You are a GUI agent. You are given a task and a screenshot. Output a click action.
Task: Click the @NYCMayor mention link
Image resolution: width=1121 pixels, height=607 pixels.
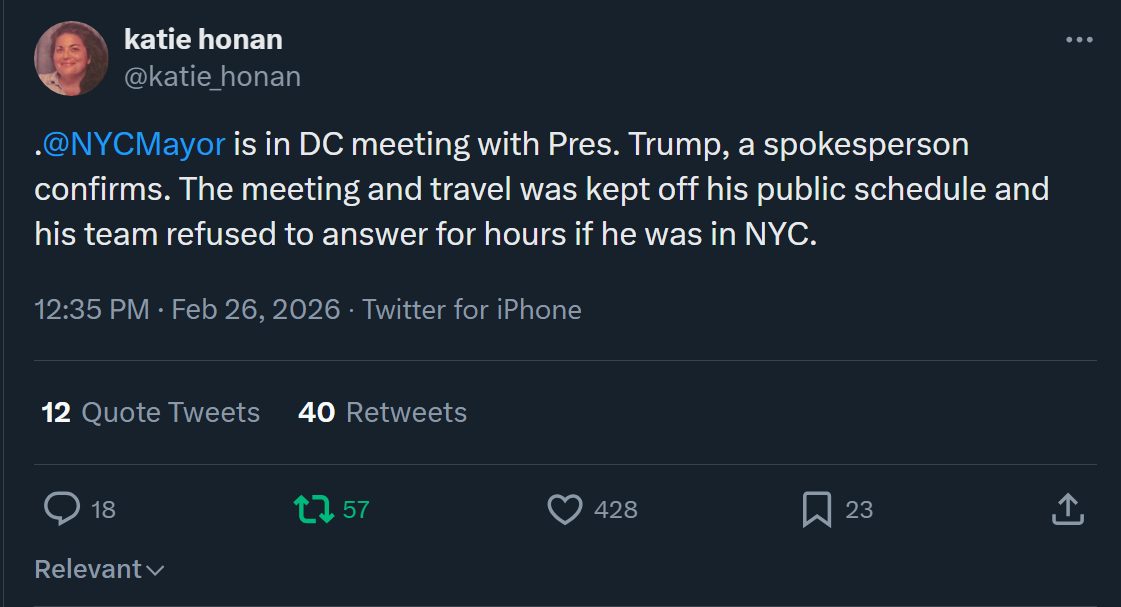(x=134, y=144)
